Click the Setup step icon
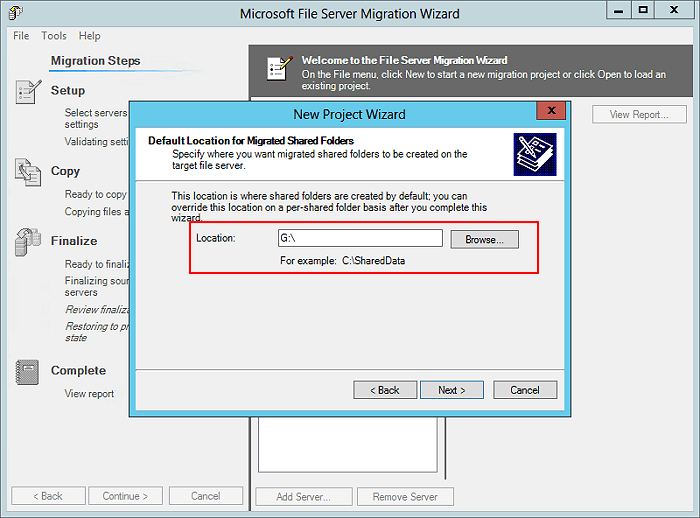 [x=28, y=93]
